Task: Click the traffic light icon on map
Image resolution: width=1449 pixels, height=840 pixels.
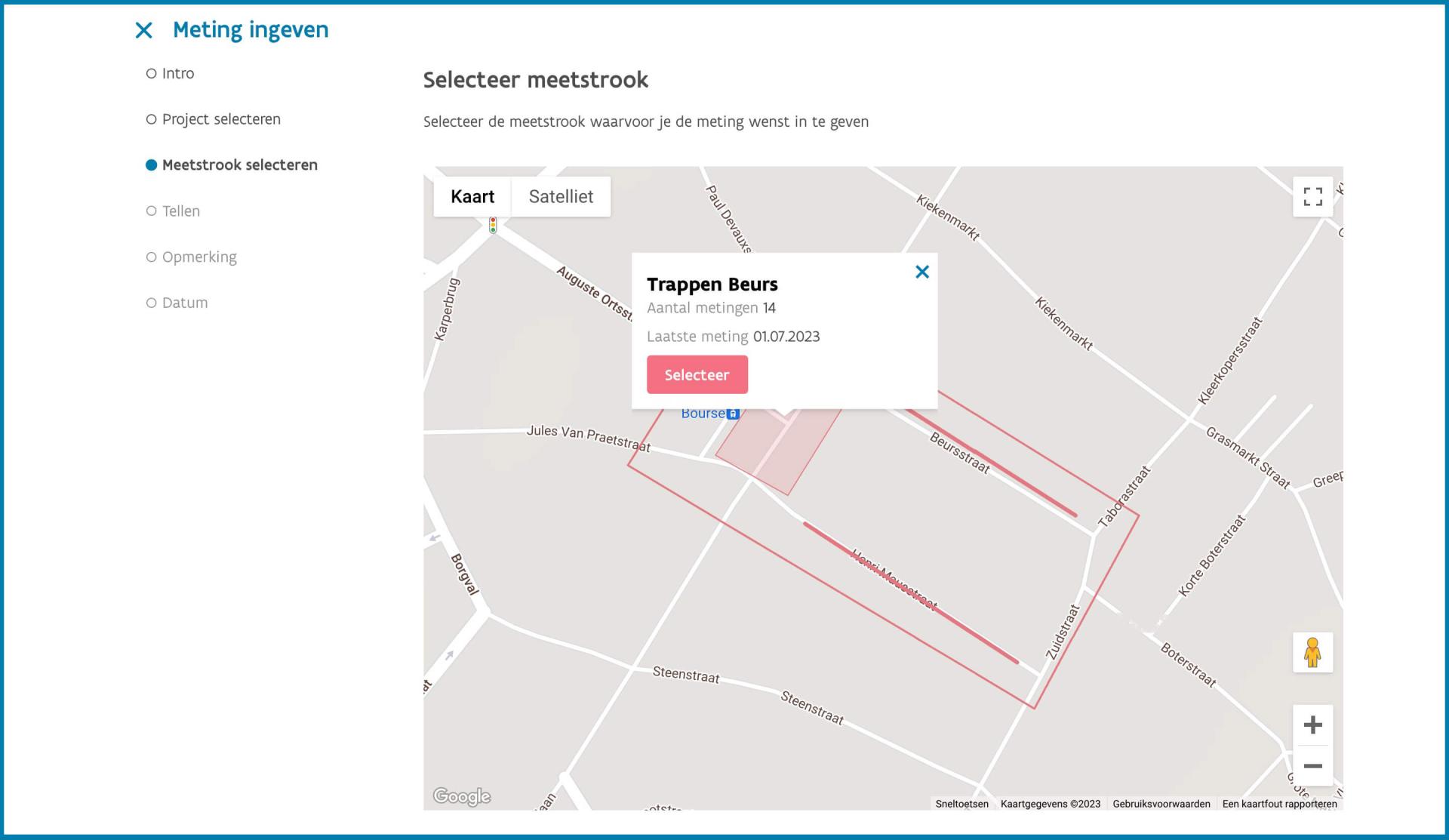Action: pyautogui.click(x=493, y=225)
